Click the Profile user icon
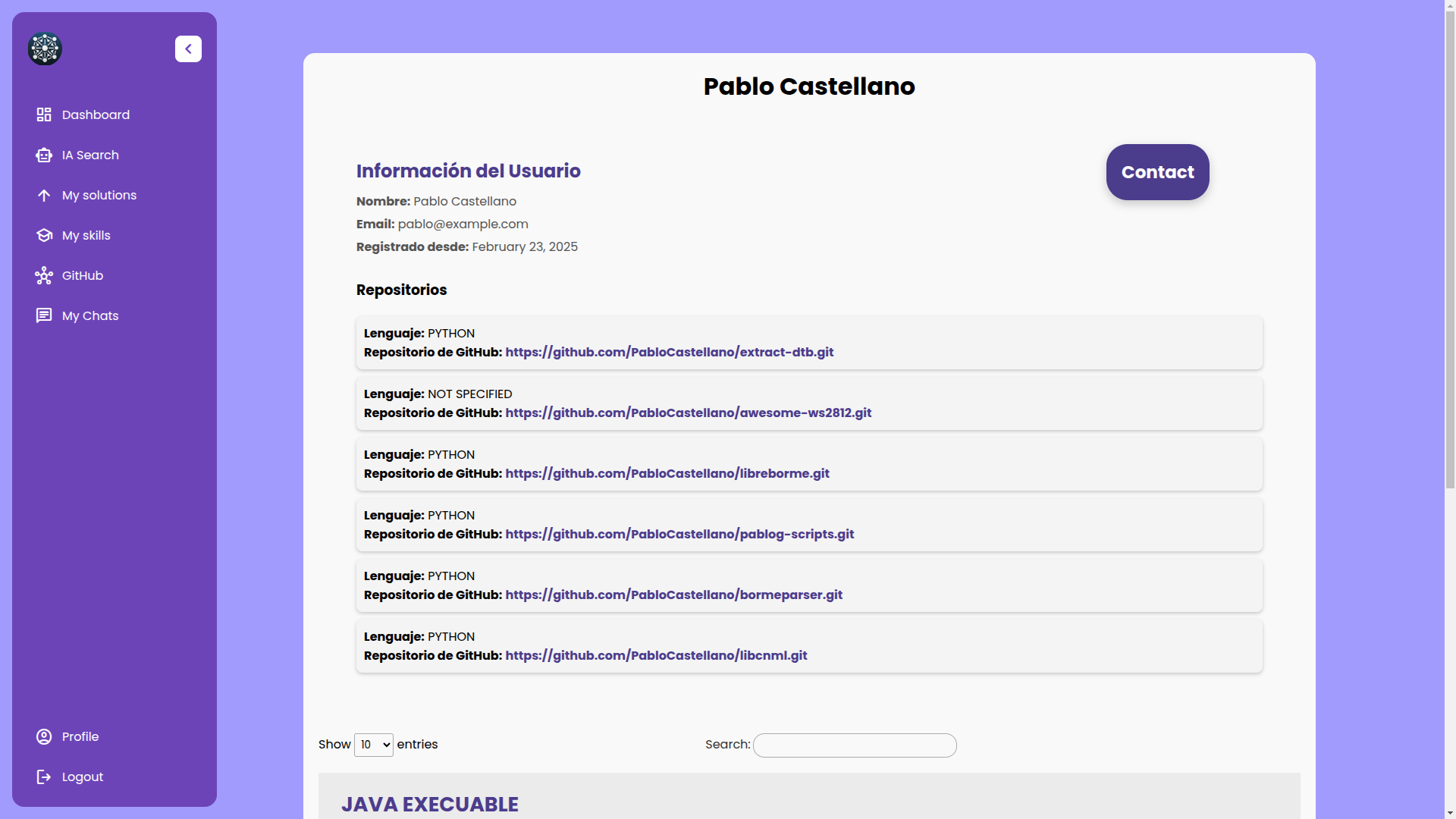The width and height of the screenshot is (1456, 819). pyautogui.click(x=44, y=737)
